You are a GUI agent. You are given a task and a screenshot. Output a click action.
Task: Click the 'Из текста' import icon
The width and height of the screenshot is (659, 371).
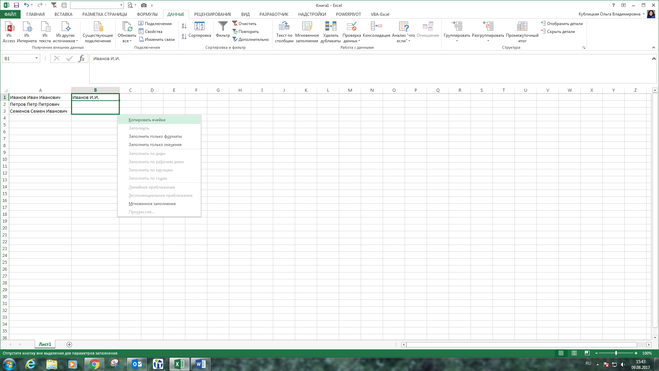[x=45, y=32]
